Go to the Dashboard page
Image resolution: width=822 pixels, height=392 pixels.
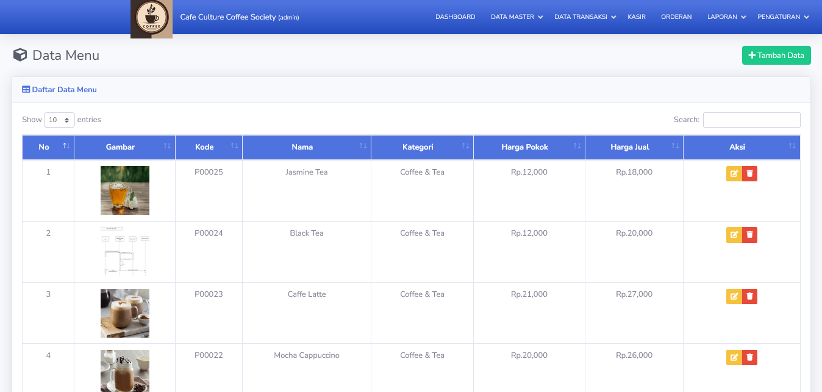[455, 17]
